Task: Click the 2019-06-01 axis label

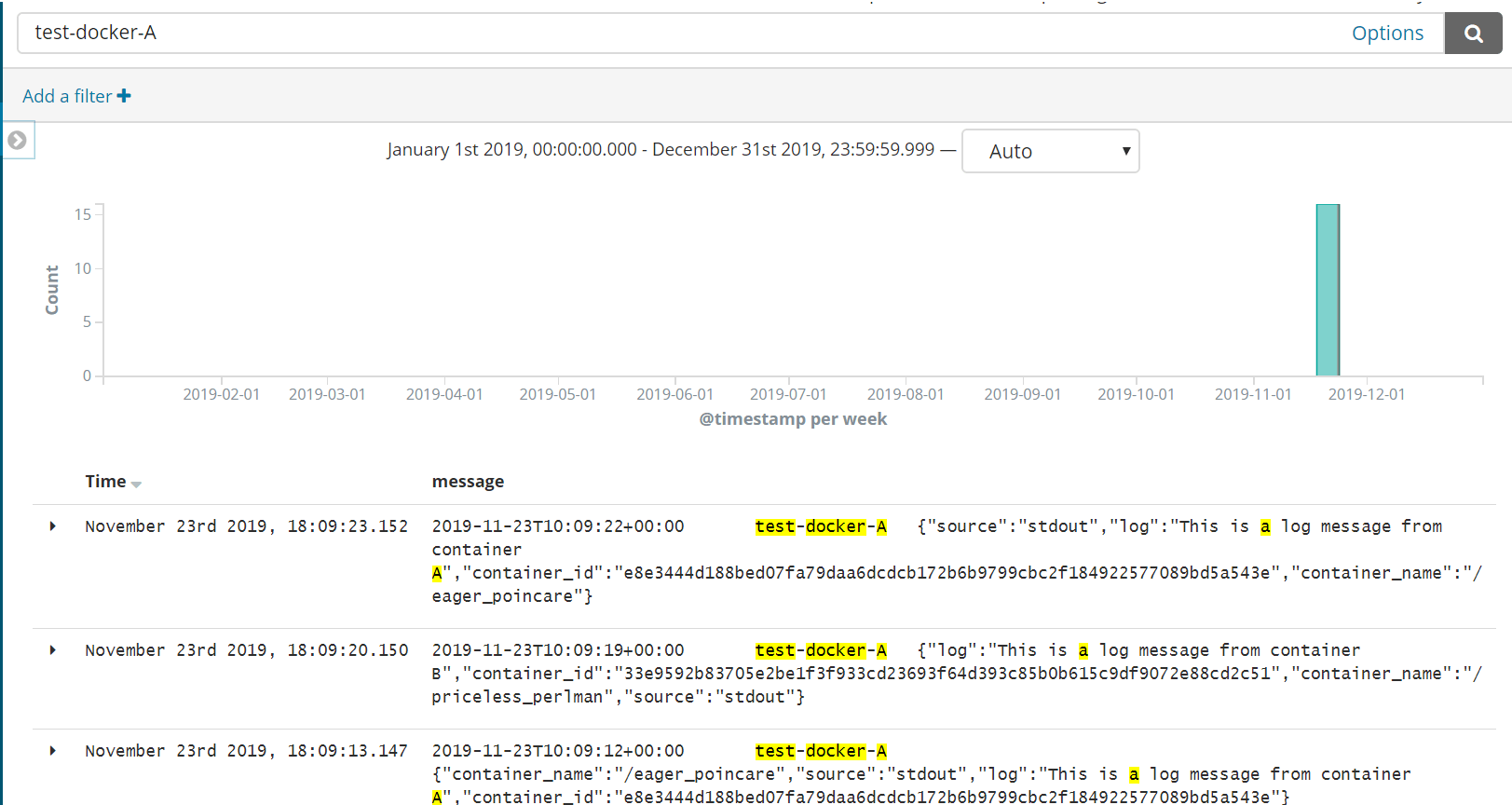Action: point(674,394)
